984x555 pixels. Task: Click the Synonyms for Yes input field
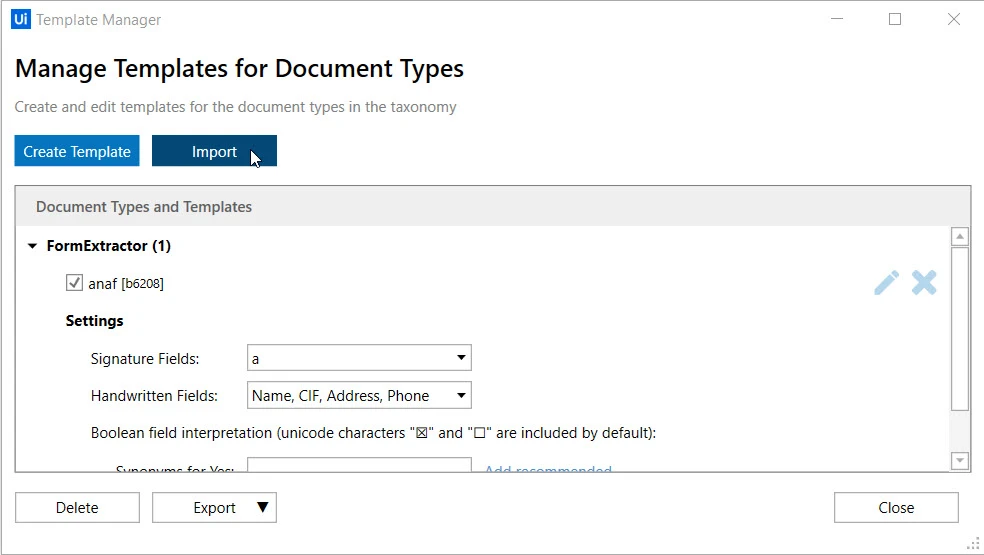click(x=359, y=465)
